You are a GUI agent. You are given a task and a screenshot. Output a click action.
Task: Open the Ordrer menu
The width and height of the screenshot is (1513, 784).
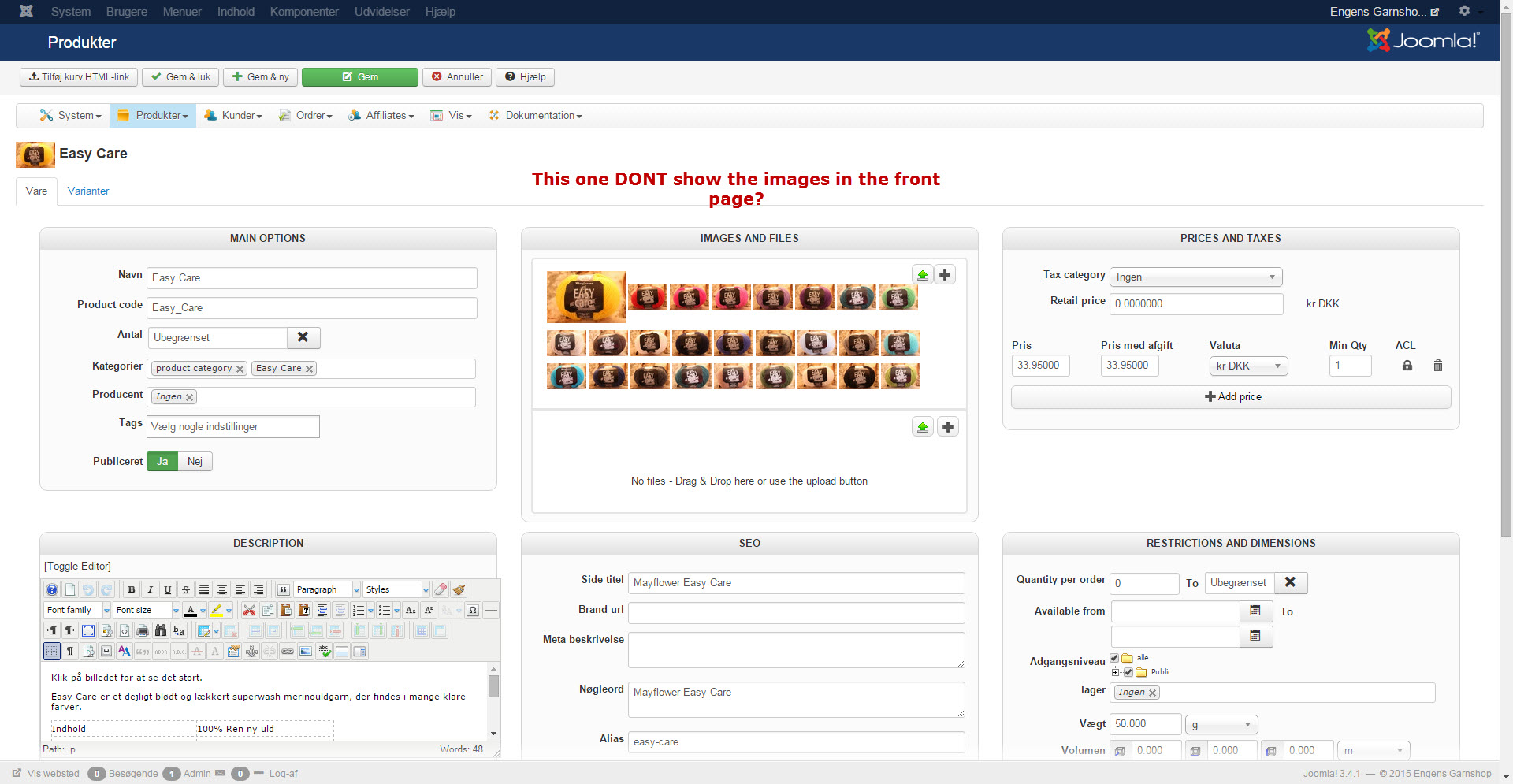[x=306, y=115]
